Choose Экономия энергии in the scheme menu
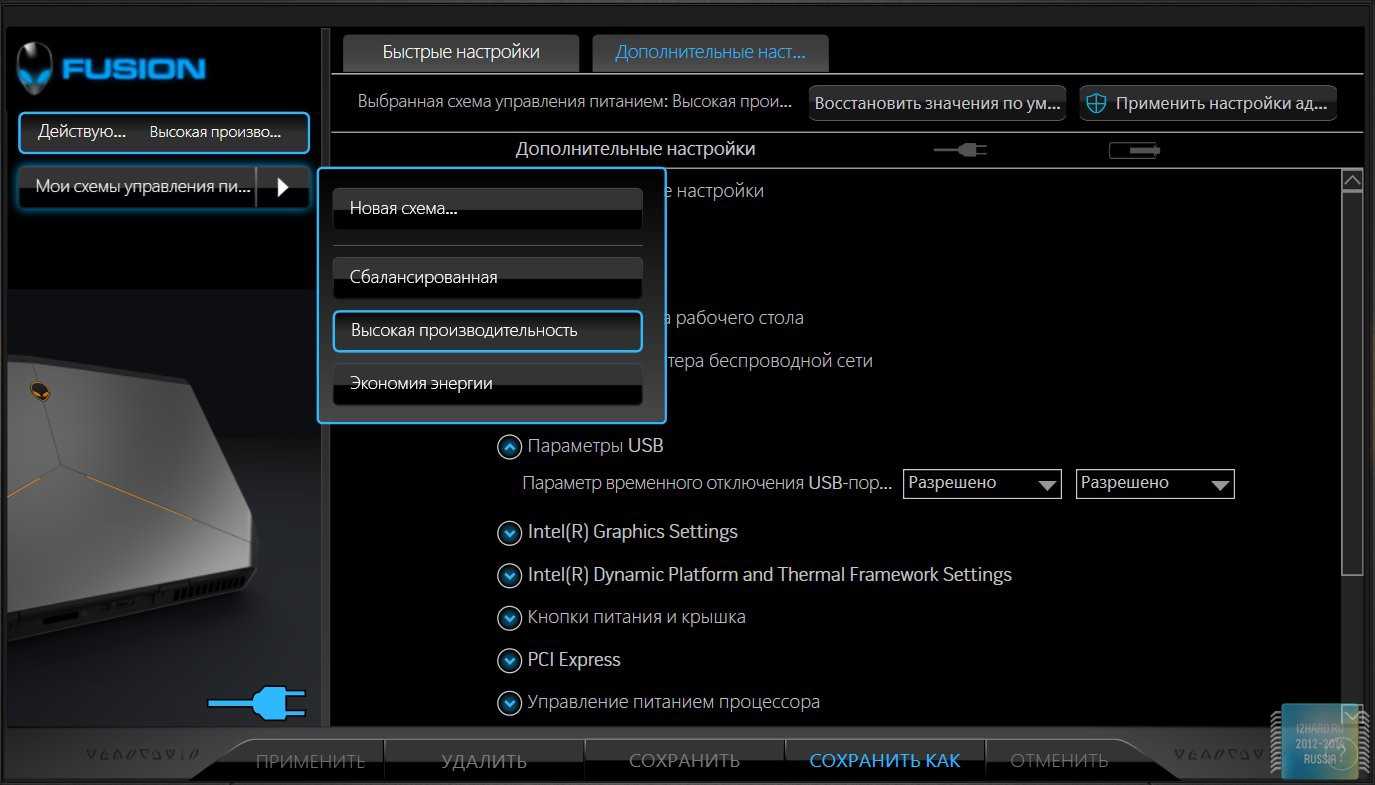This screenshot has height=785, width=1375. pyautogui.click(x=487, y=384)
